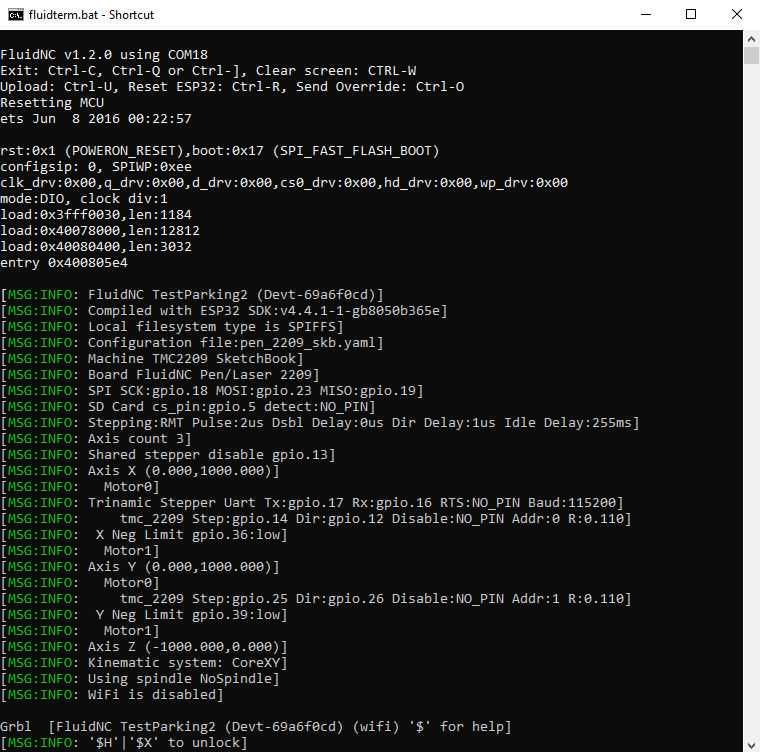This screenshot has width=760, height=752.
Task: Click the 'tmc_2209 Step:gpio.25 Dir:gpio.26' line
Action: coord(316,599)
